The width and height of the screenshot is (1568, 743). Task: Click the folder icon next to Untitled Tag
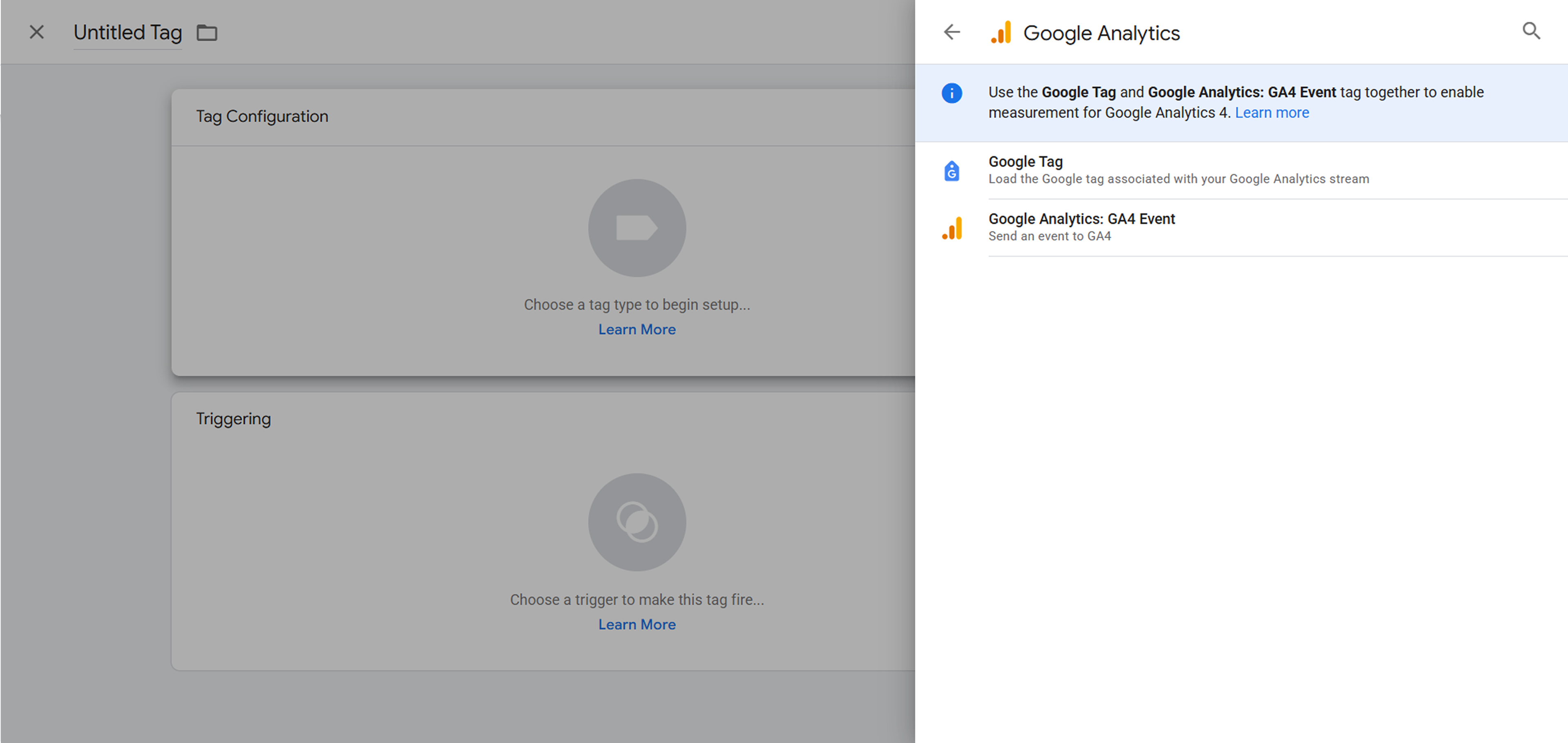[207, 32]
